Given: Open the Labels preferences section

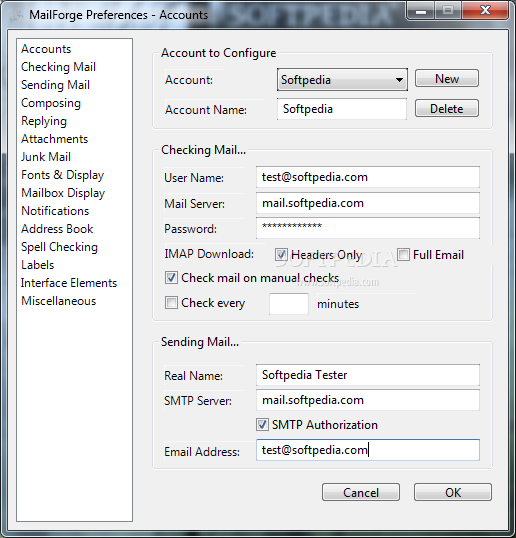Looking at the screenshot, I should (x=38, y=265).
